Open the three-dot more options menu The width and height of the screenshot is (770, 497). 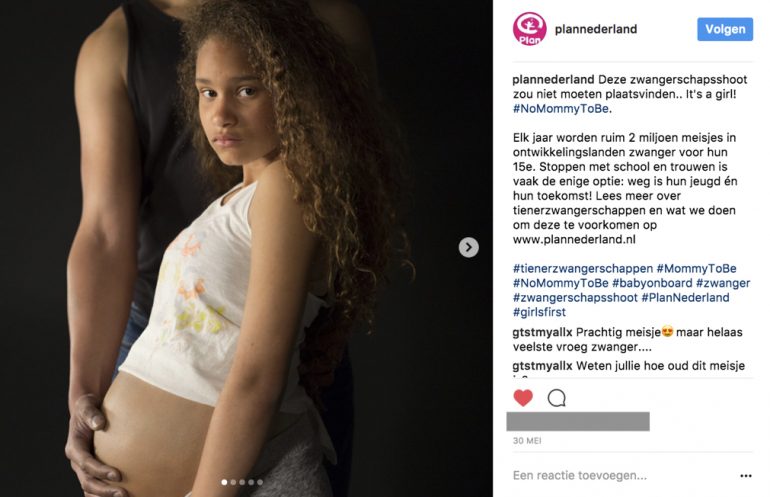[745, 475]
